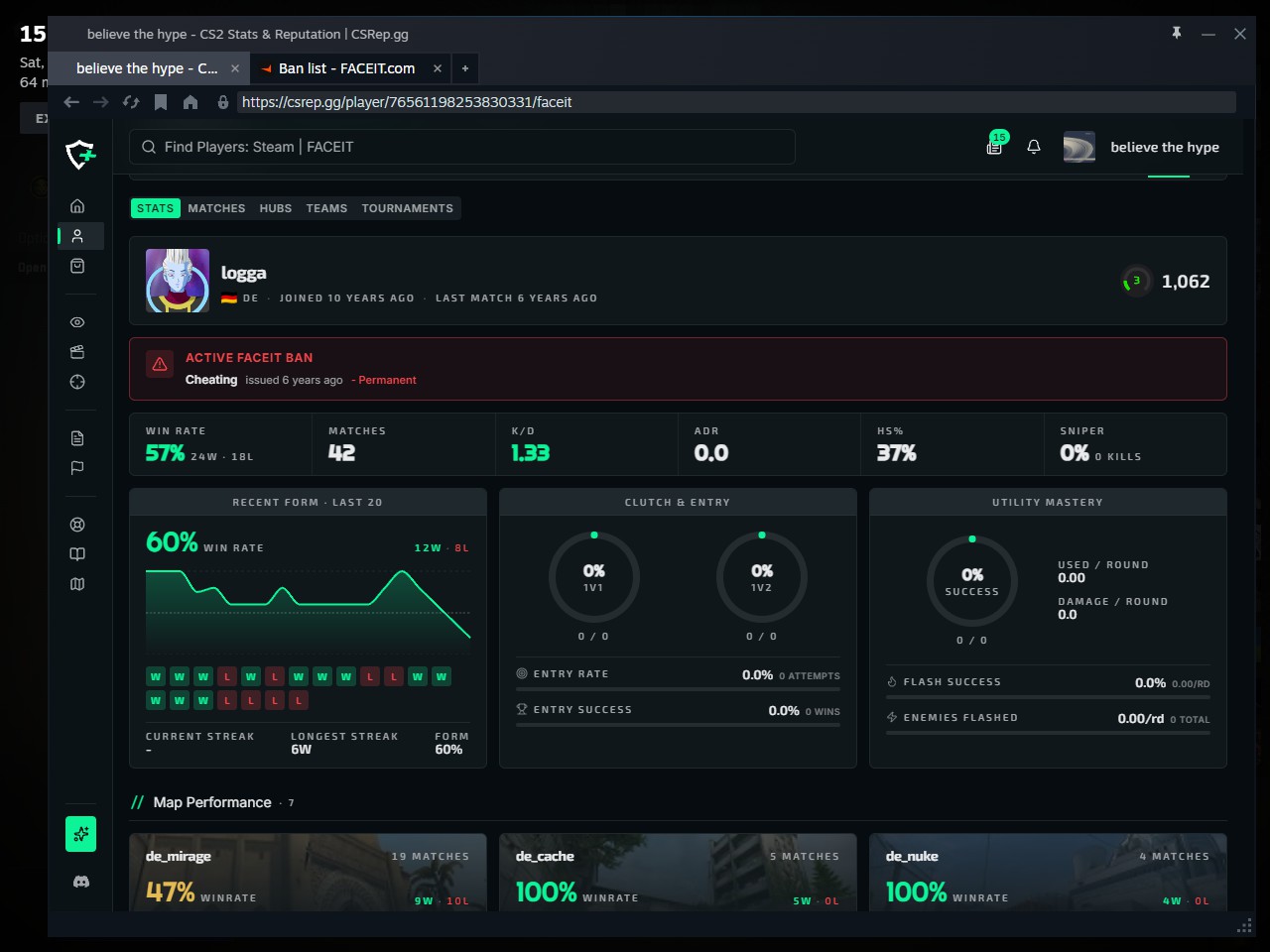The width and height of the screenshot is (1270, 952).
Task: Click the eye icon in the sidebar
Action: point(77,322)
